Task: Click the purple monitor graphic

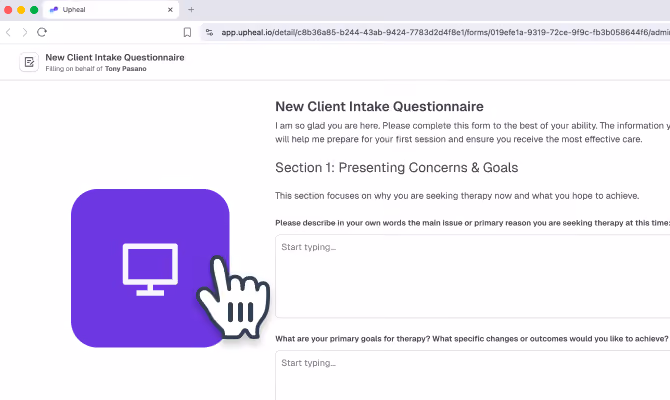Action: (150, 268)
